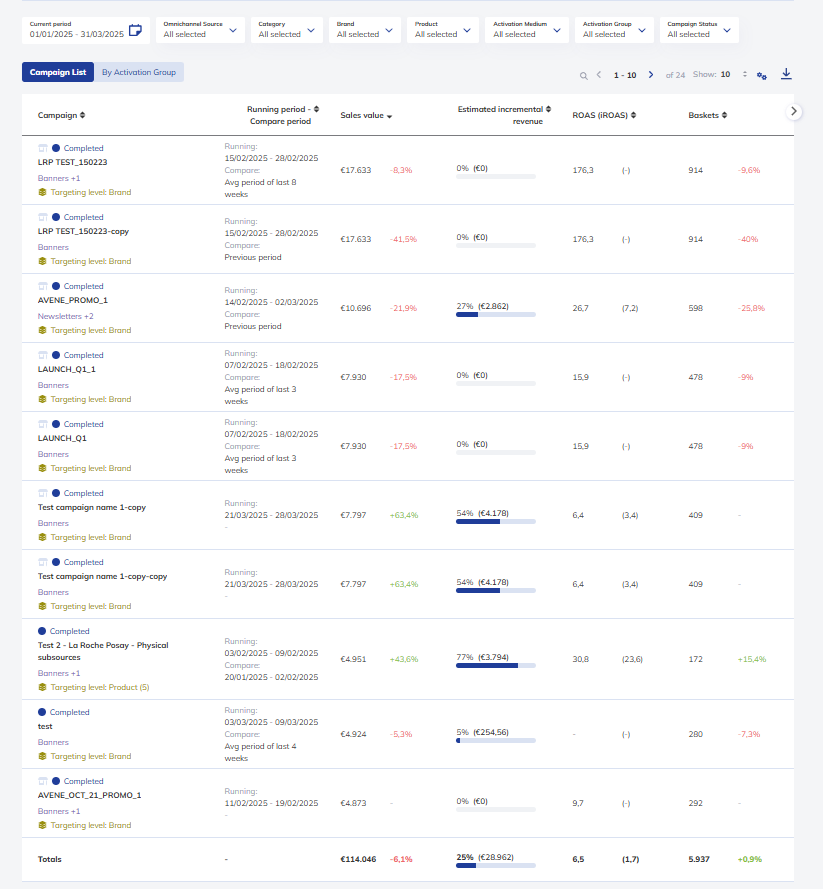Click targeting level icon for LRP TEST_150223

point(42,192)
